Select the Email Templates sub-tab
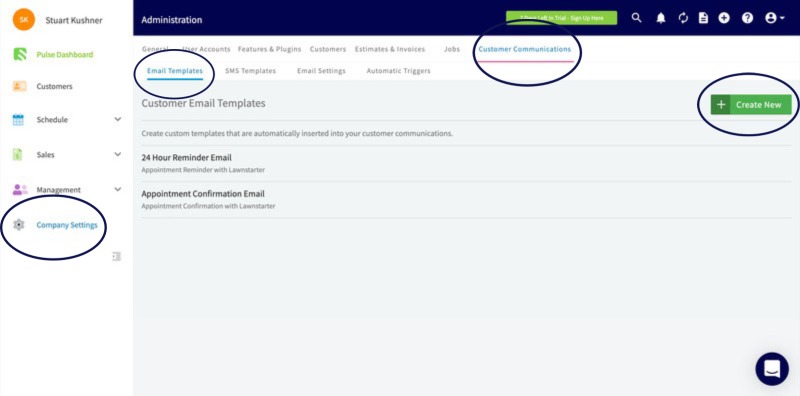Image resolution: width=800 pixels, height=396 pixels. (174, 71)
